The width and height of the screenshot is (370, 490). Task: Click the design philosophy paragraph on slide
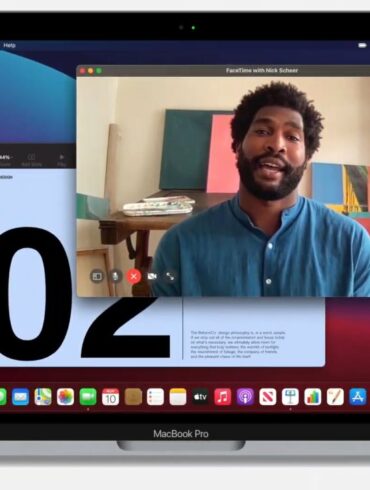(238, 345)
